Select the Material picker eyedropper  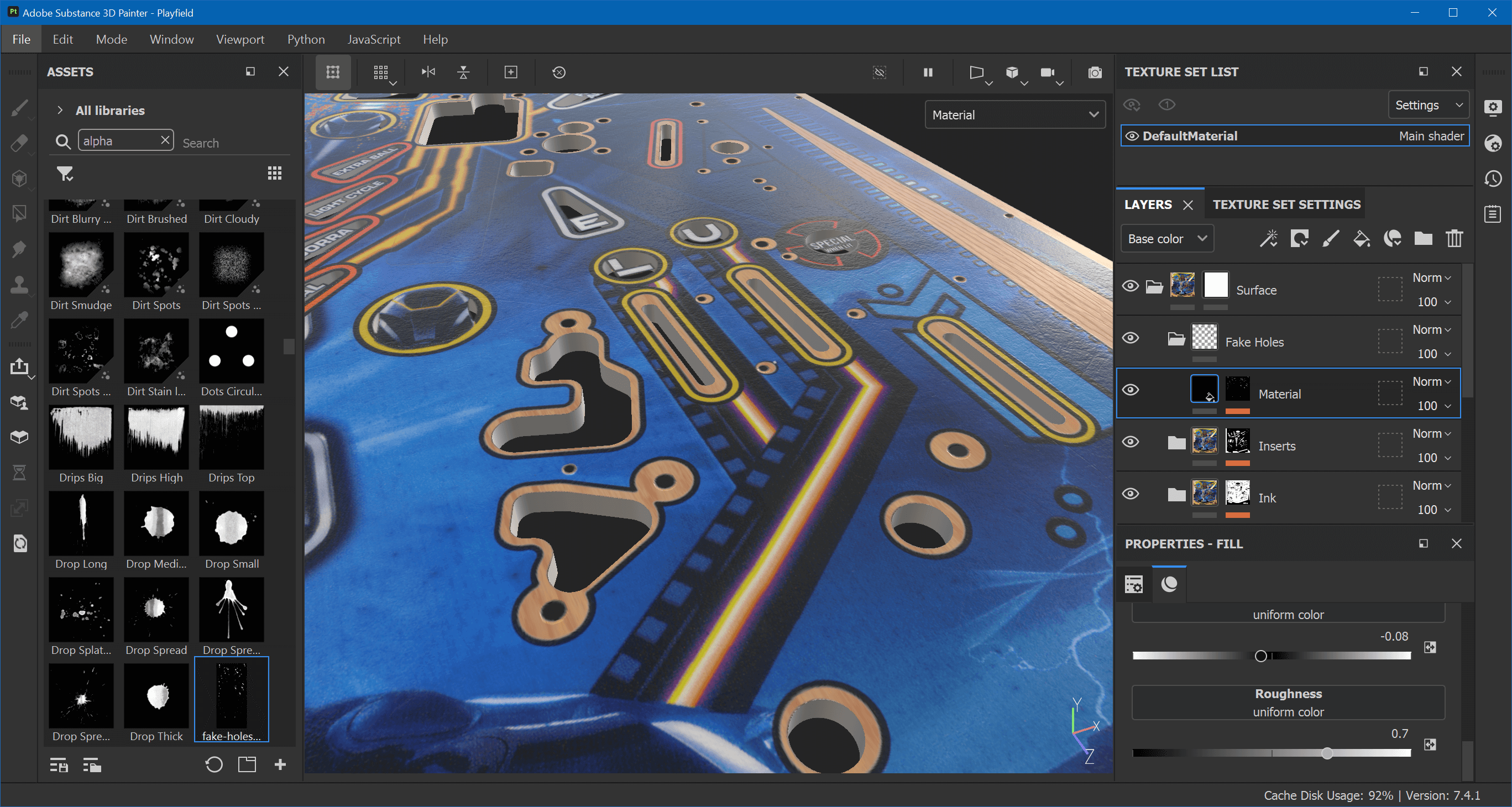19,320
